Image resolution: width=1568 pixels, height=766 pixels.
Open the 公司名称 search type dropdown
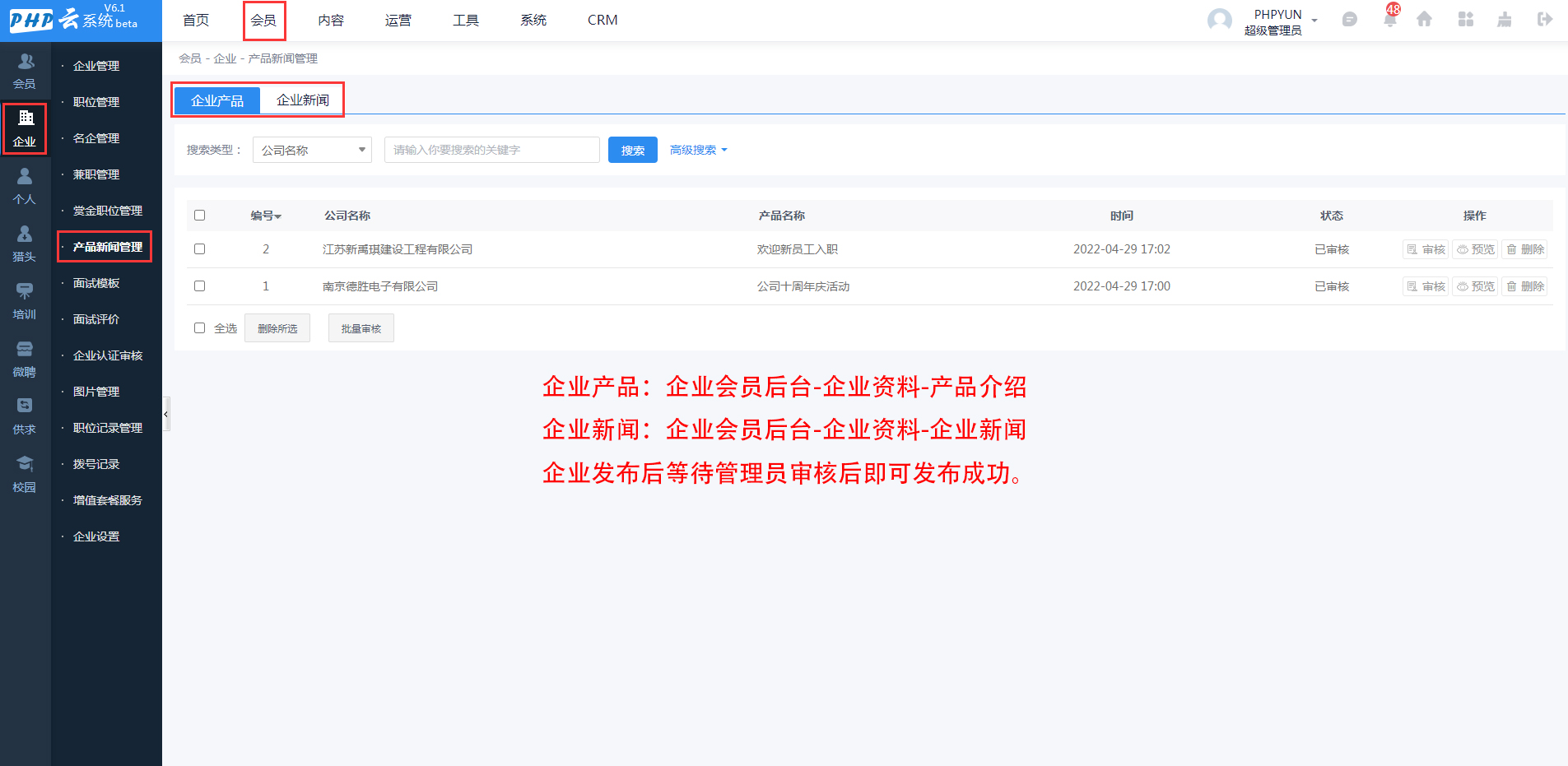(x=312, y=150)
